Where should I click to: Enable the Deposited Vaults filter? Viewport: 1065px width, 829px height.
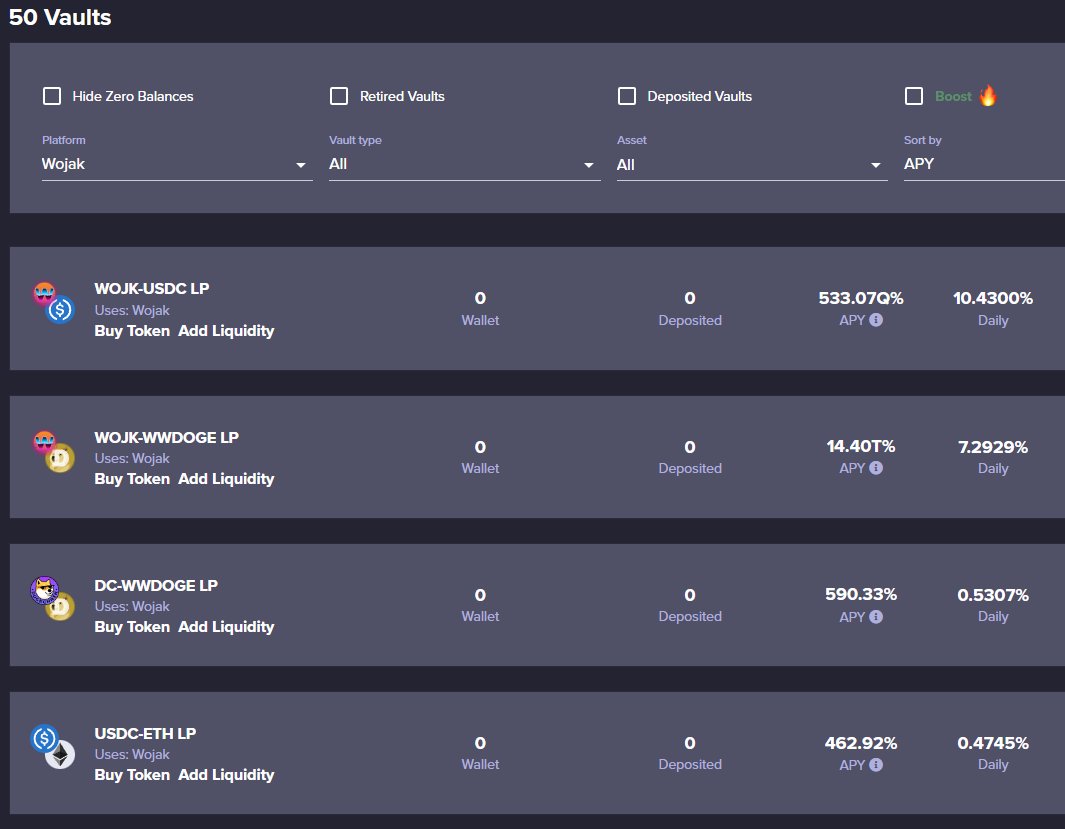[627, 96]
